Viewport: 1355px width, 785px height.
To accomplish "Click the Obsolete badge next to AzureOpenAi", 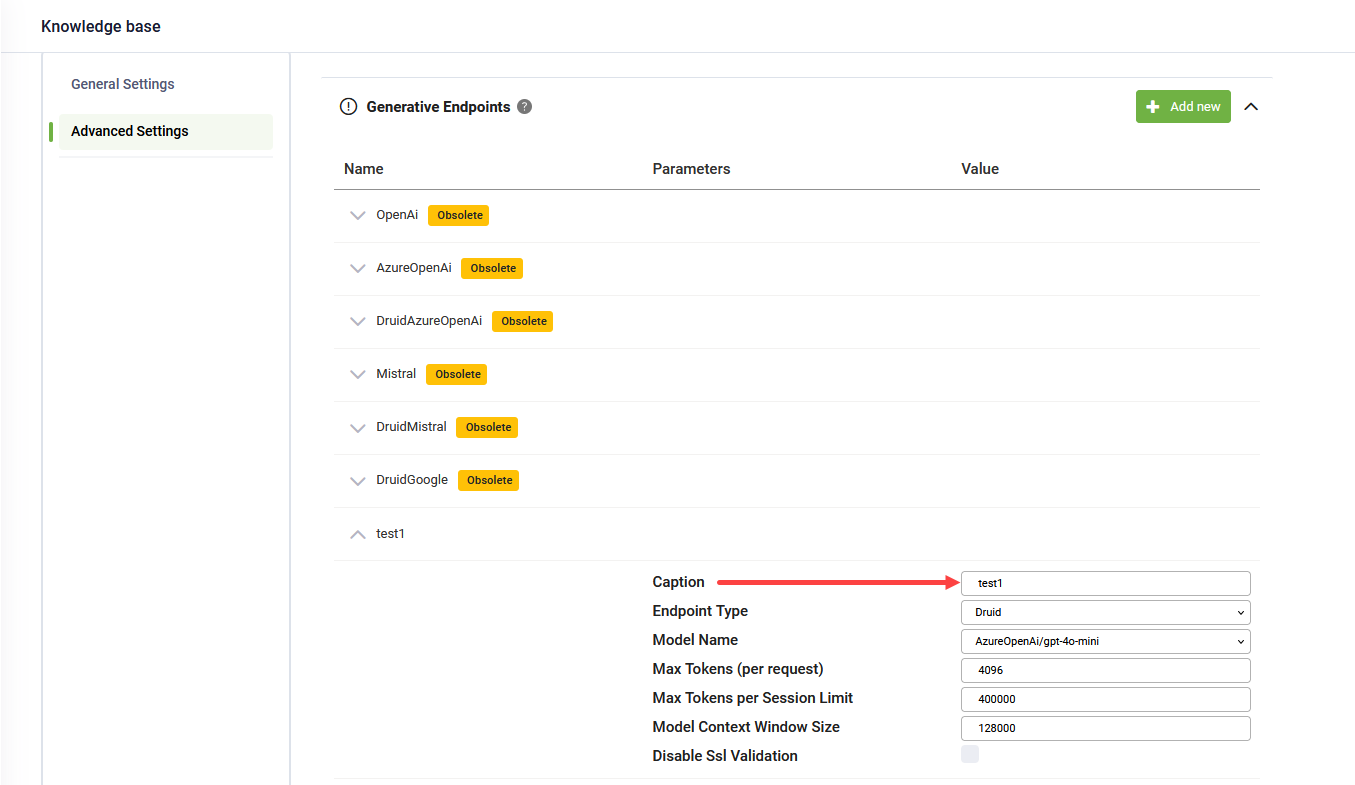I will [492, 268].
